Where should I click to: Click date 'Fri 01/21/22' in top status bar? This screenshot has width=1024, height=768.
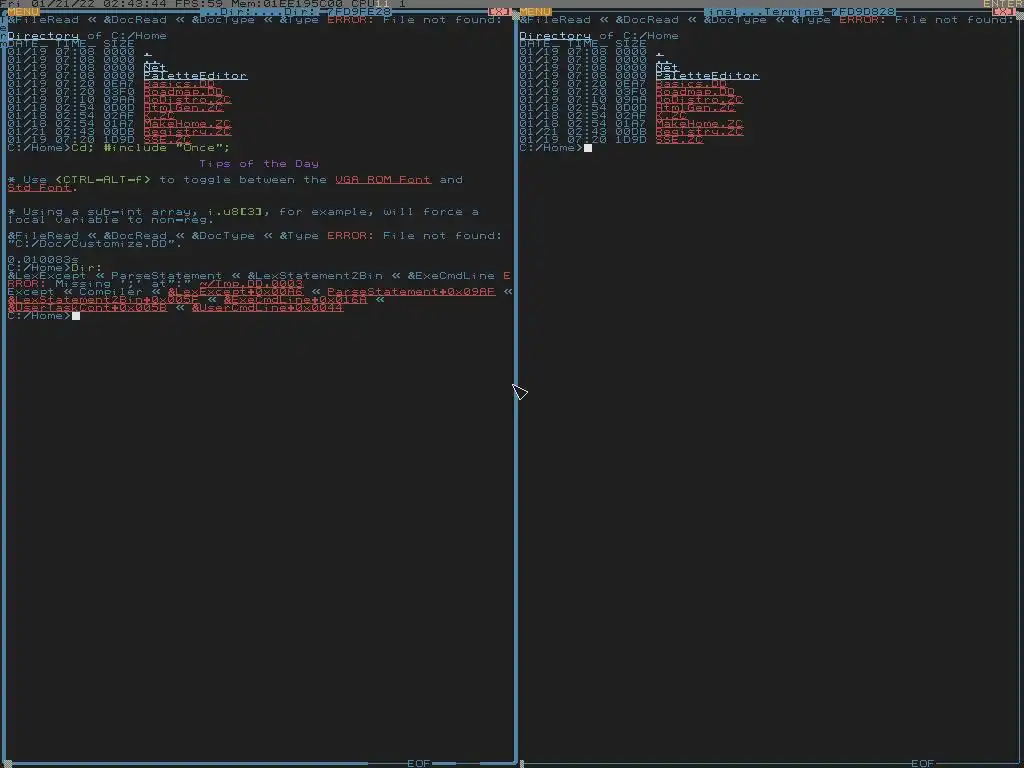click(48, 4)
